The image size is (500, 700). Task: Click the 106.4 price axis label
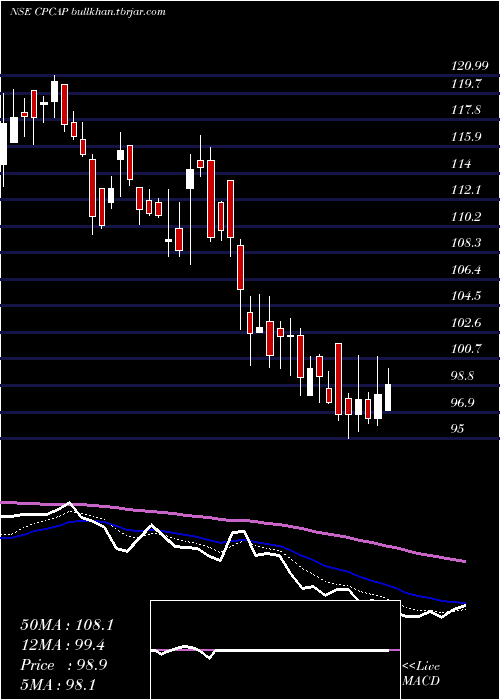click(466, 270)
